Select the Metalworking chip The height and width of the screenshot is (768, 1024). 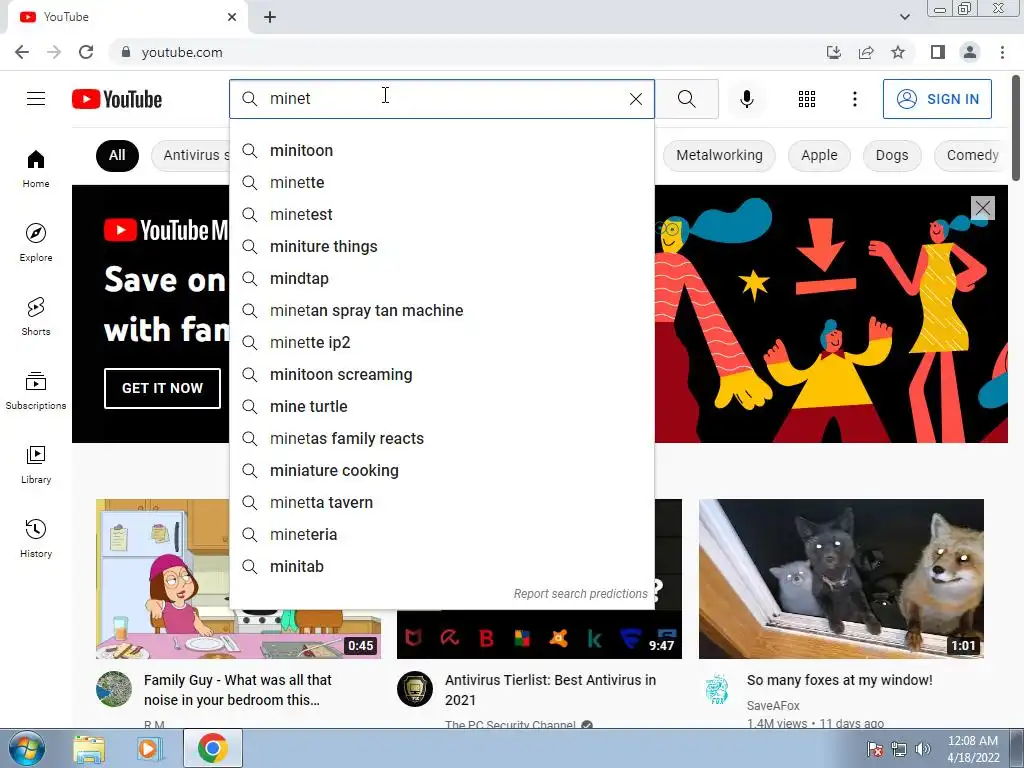pos(719,155)
